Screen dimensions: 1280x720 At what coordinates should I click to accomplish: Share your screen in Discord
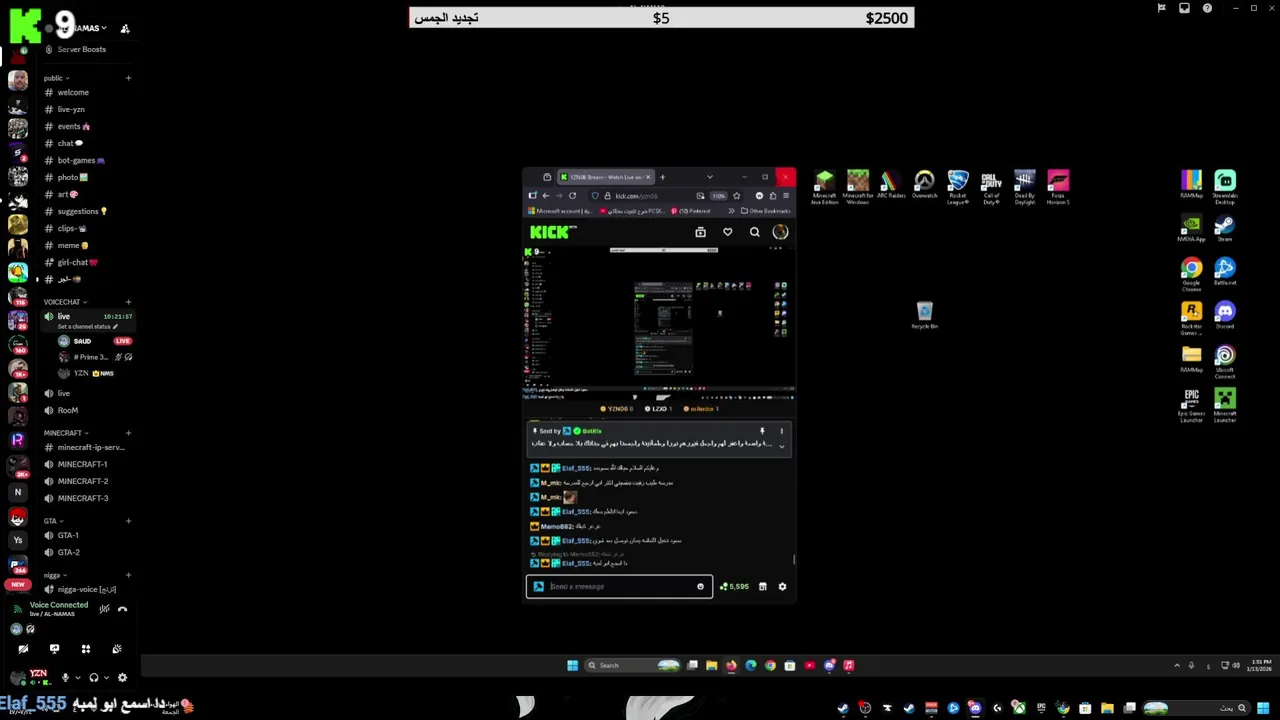[x=54, y=649]
